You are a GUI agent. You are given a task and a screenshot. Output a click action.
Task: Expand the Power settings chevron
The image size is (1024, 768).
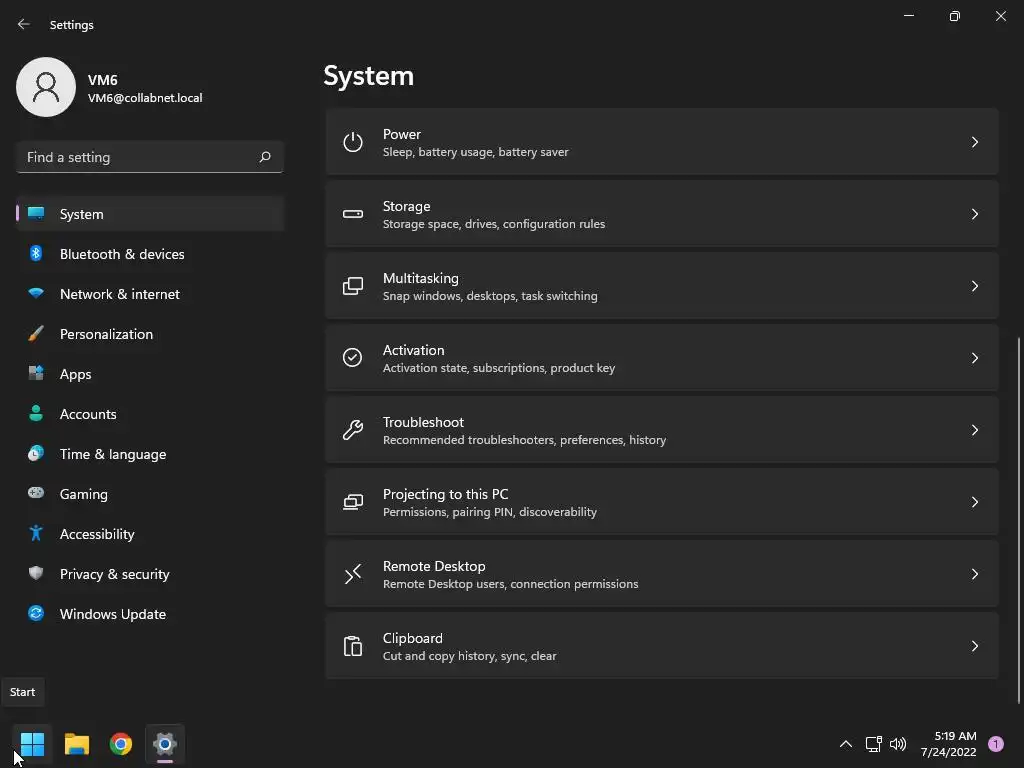974,142
